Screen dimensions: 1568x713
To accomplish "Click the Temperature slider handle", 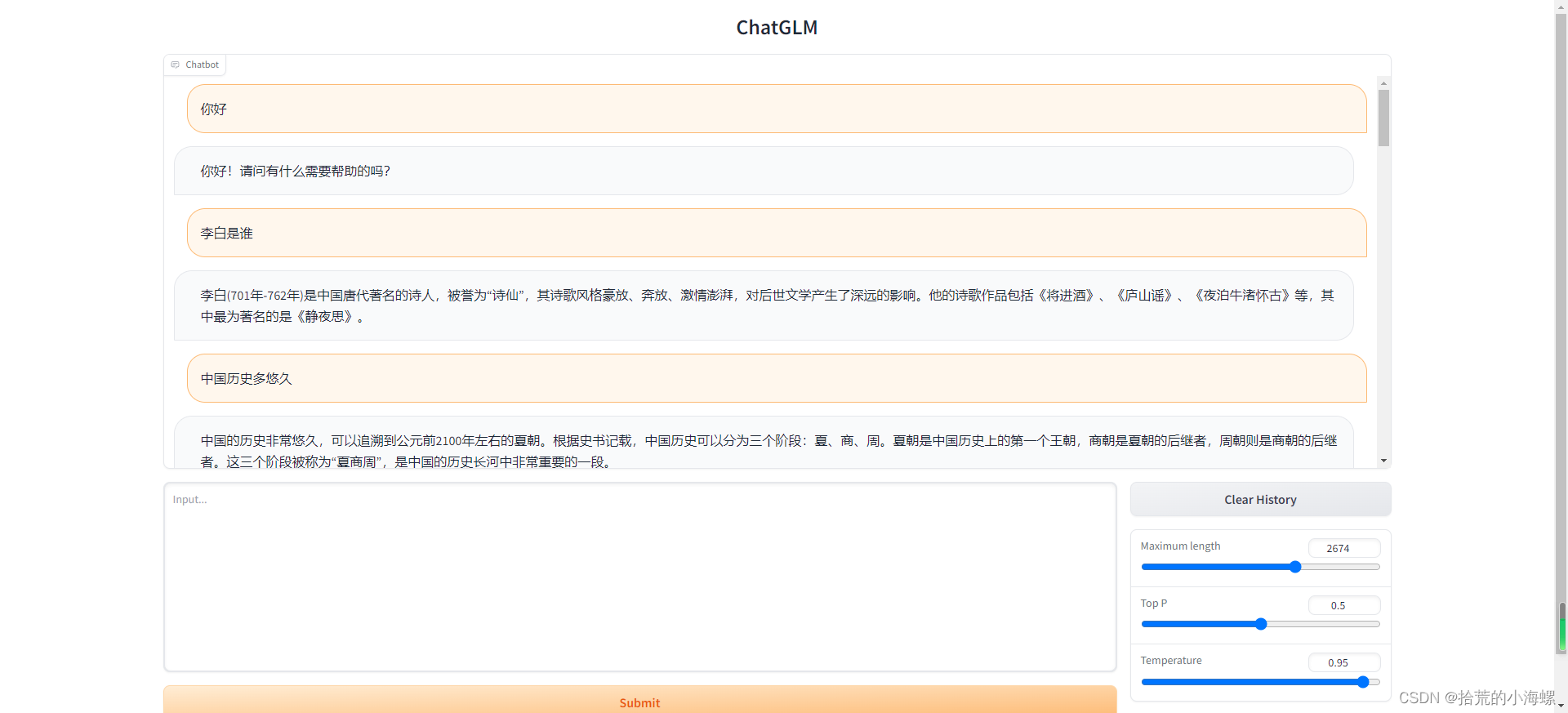I will tap(1363, 682).
